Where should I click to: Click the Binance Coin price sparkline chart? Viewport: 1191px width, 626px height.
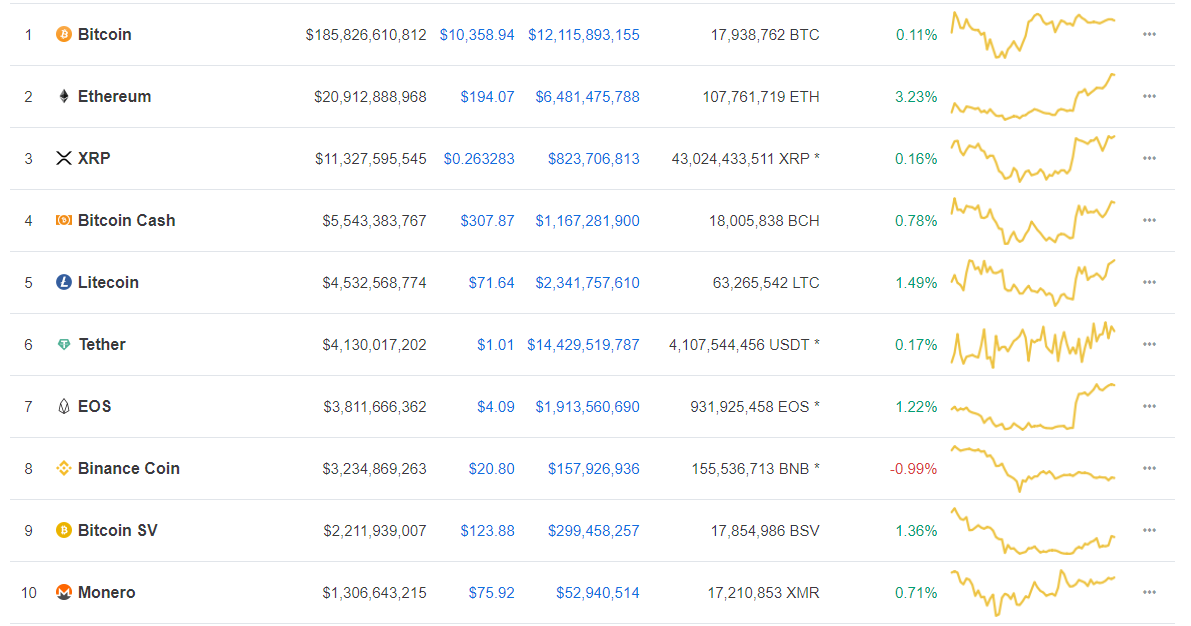click(1033, 469)
